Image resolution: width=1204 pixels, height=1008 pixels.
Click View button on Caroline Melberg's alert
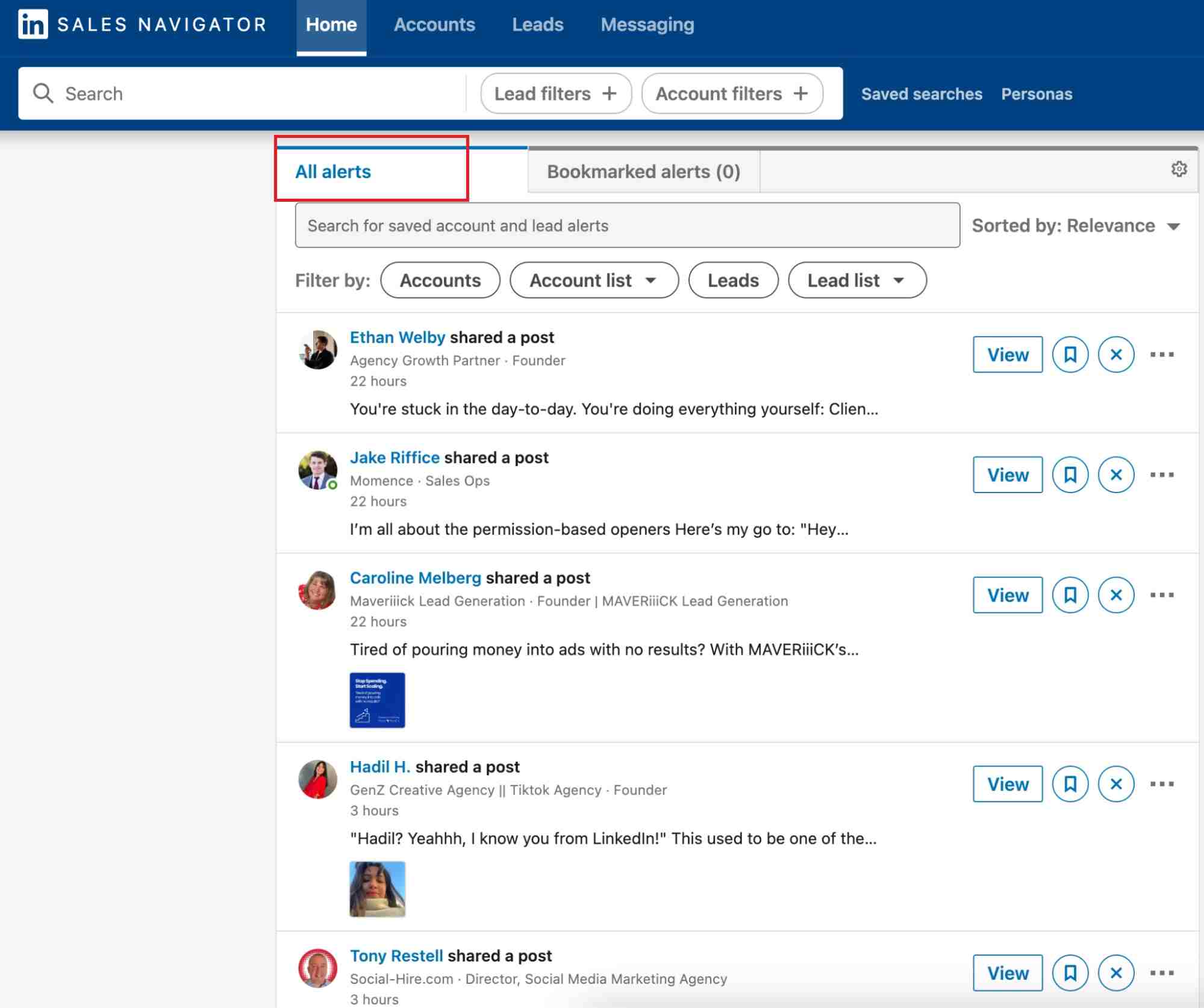click(1007, 594)
